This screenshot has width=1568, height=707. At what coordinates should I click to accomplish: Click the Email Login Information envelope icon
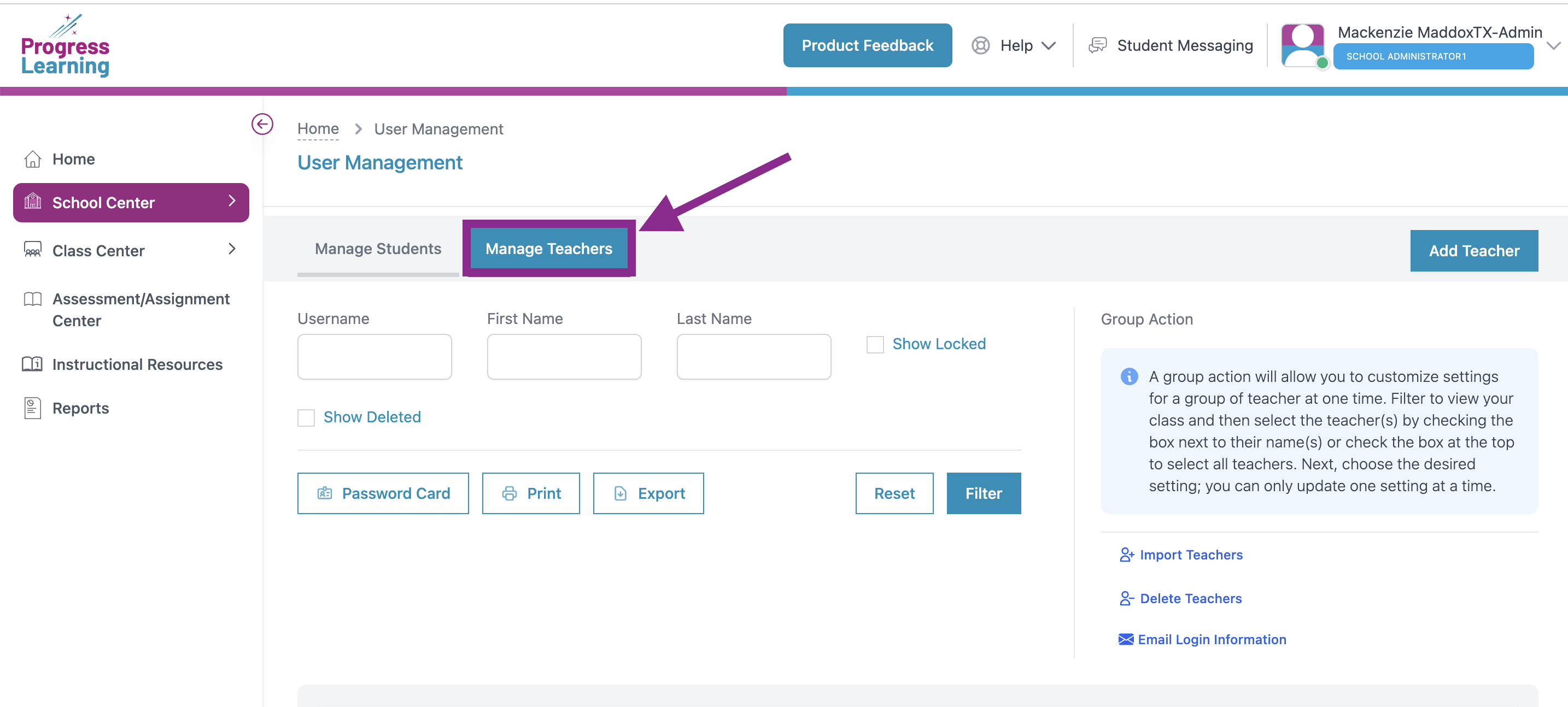coord(1126,639)
